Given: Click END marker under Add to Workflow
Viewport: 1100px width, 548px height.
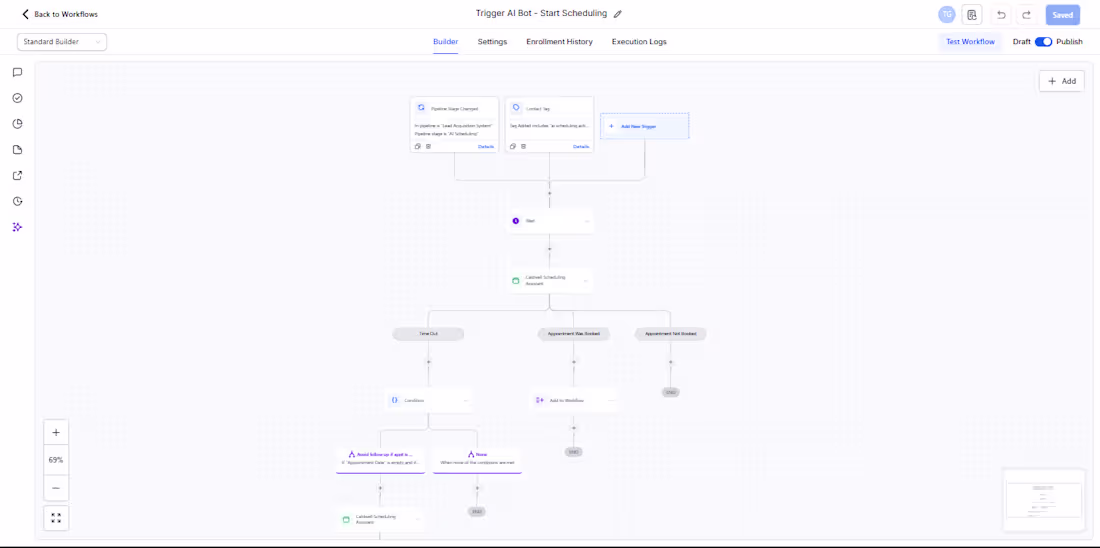Looking at the screenshot, I should click(x=574, y=452).
